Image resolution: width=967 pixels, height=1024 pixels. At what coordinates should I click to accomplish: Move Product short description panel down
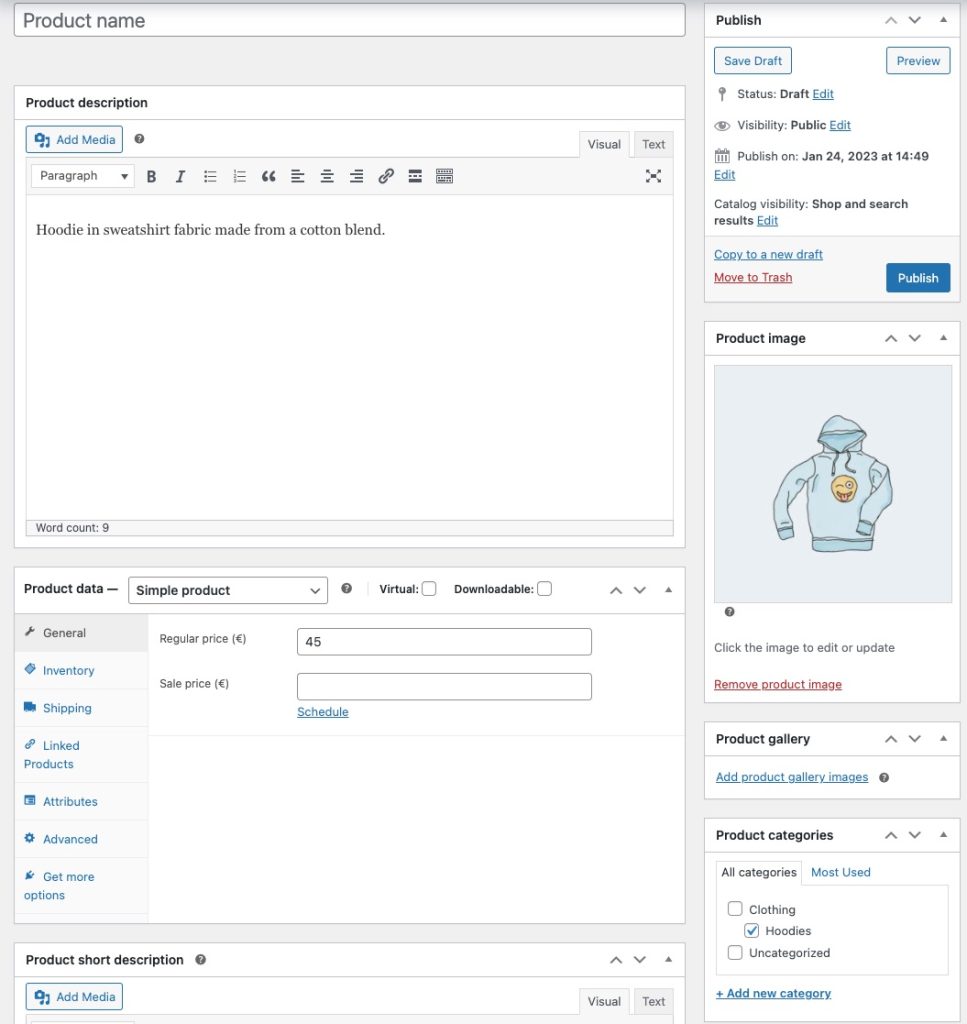[640, 960]
